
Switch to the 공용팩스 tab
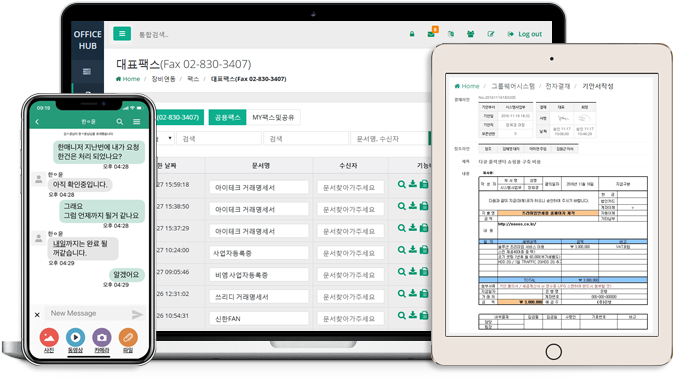(227, 117)
